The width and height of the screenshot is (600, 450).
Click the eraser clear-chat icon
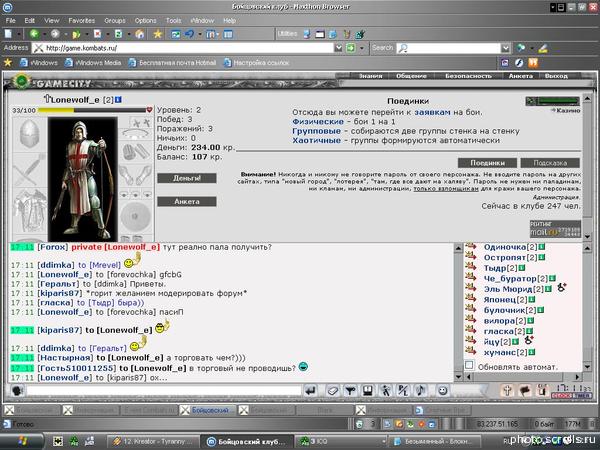[333, 391]
